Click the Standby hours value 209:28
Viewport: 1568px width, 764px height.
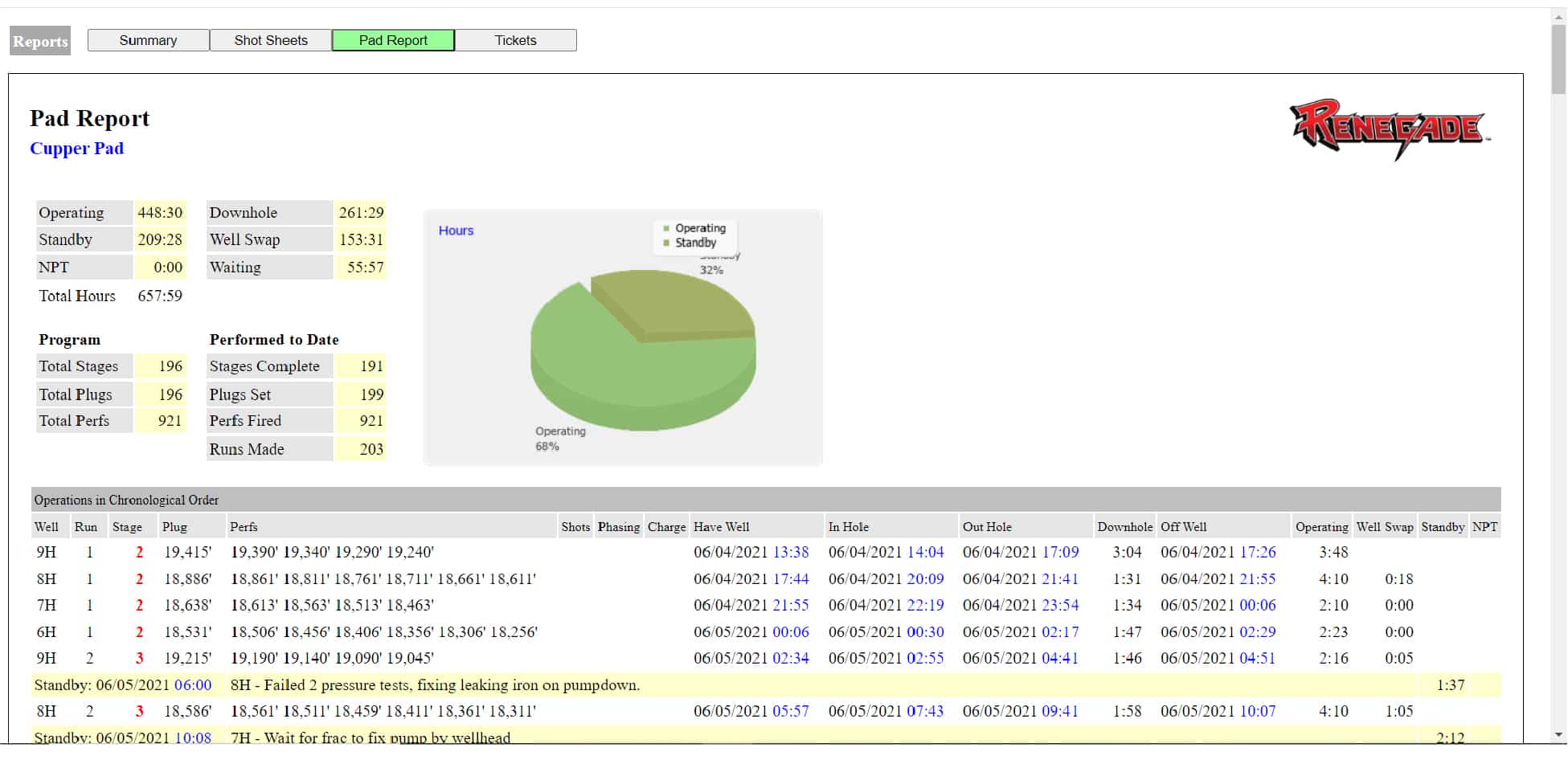point(160,240)
